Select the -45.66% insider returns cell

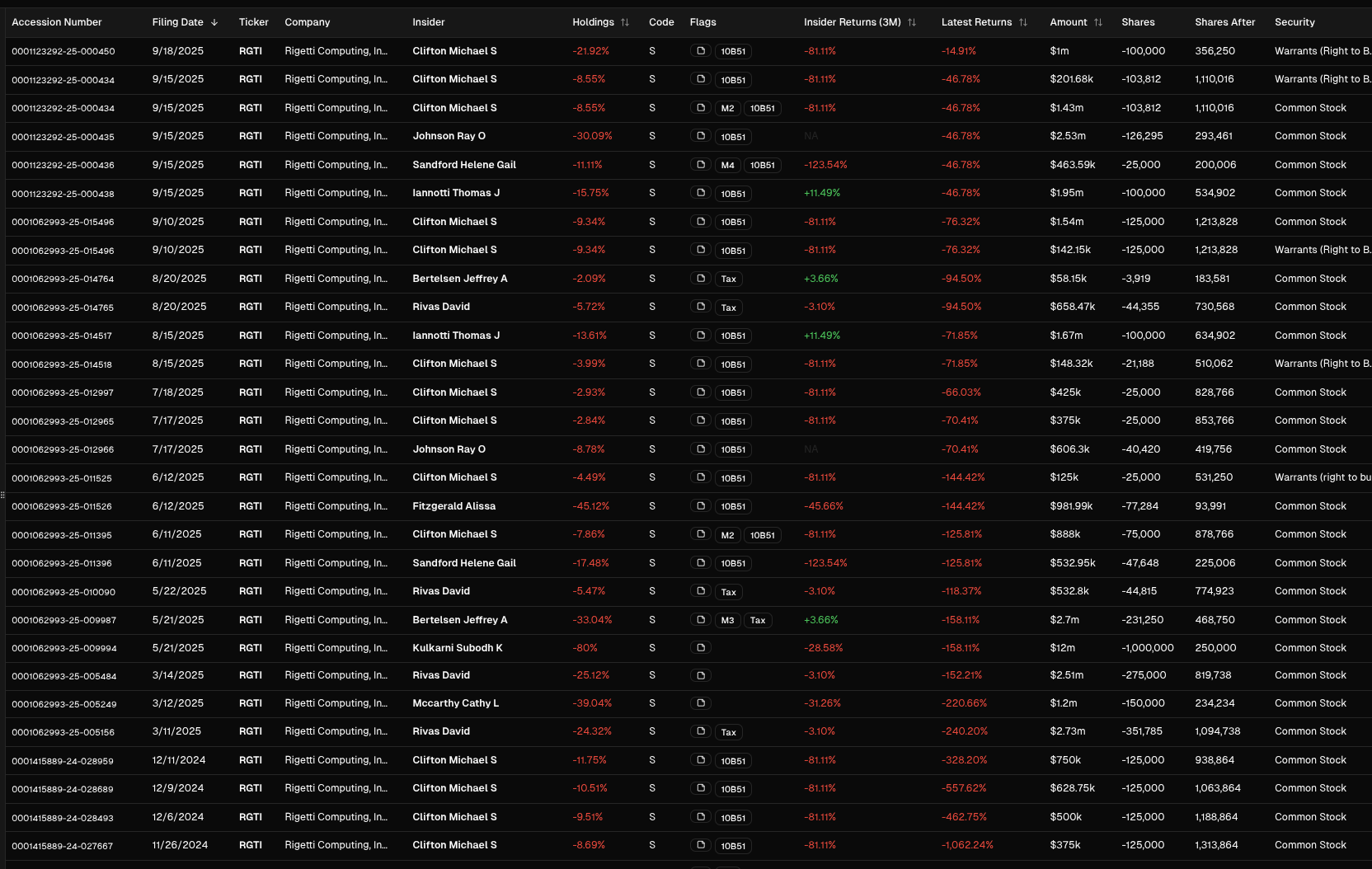(824, 506)
